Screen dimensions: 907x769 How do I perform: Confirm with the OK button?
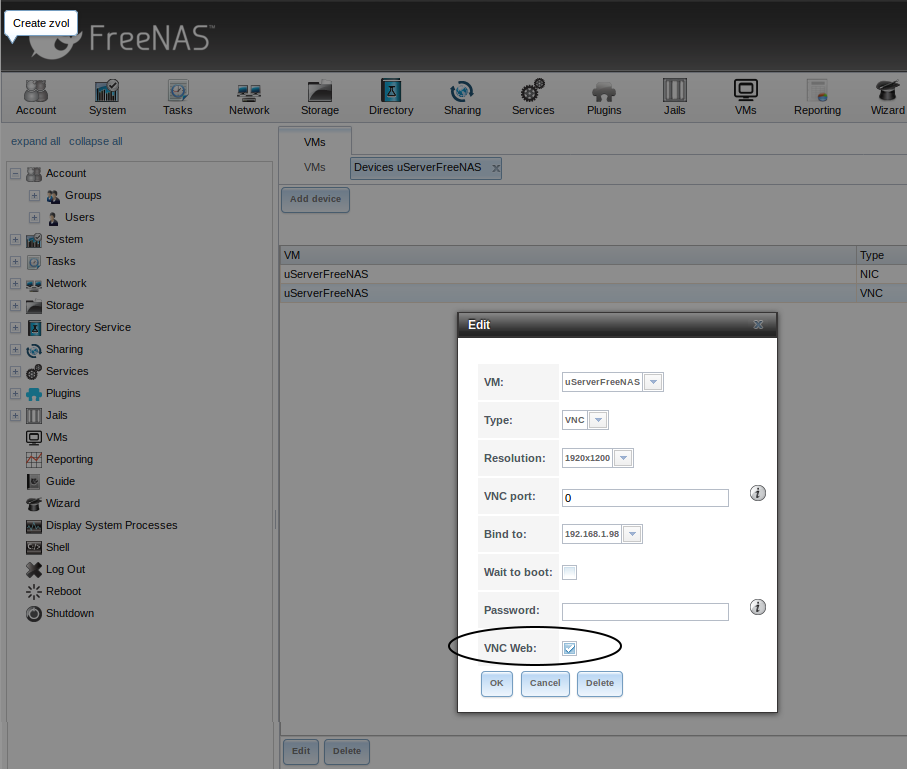(x=496, y=683)
